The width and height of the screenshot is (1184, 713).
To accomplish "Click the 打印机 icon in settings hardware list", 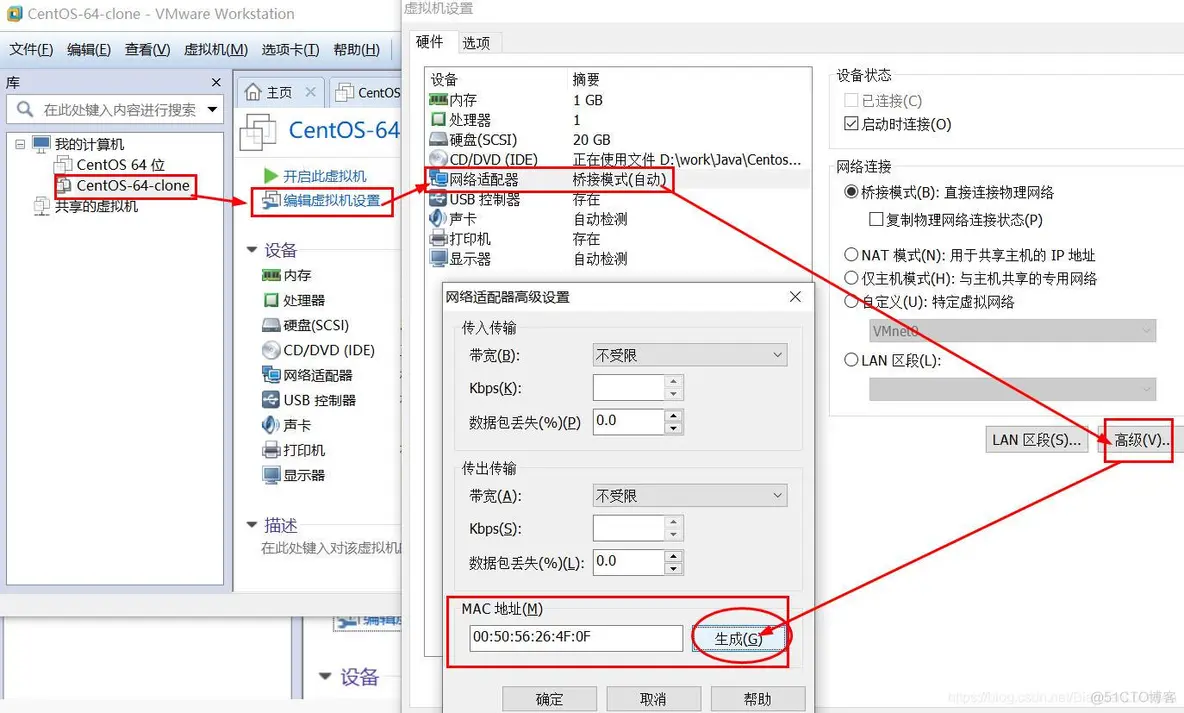I will 438,239.
